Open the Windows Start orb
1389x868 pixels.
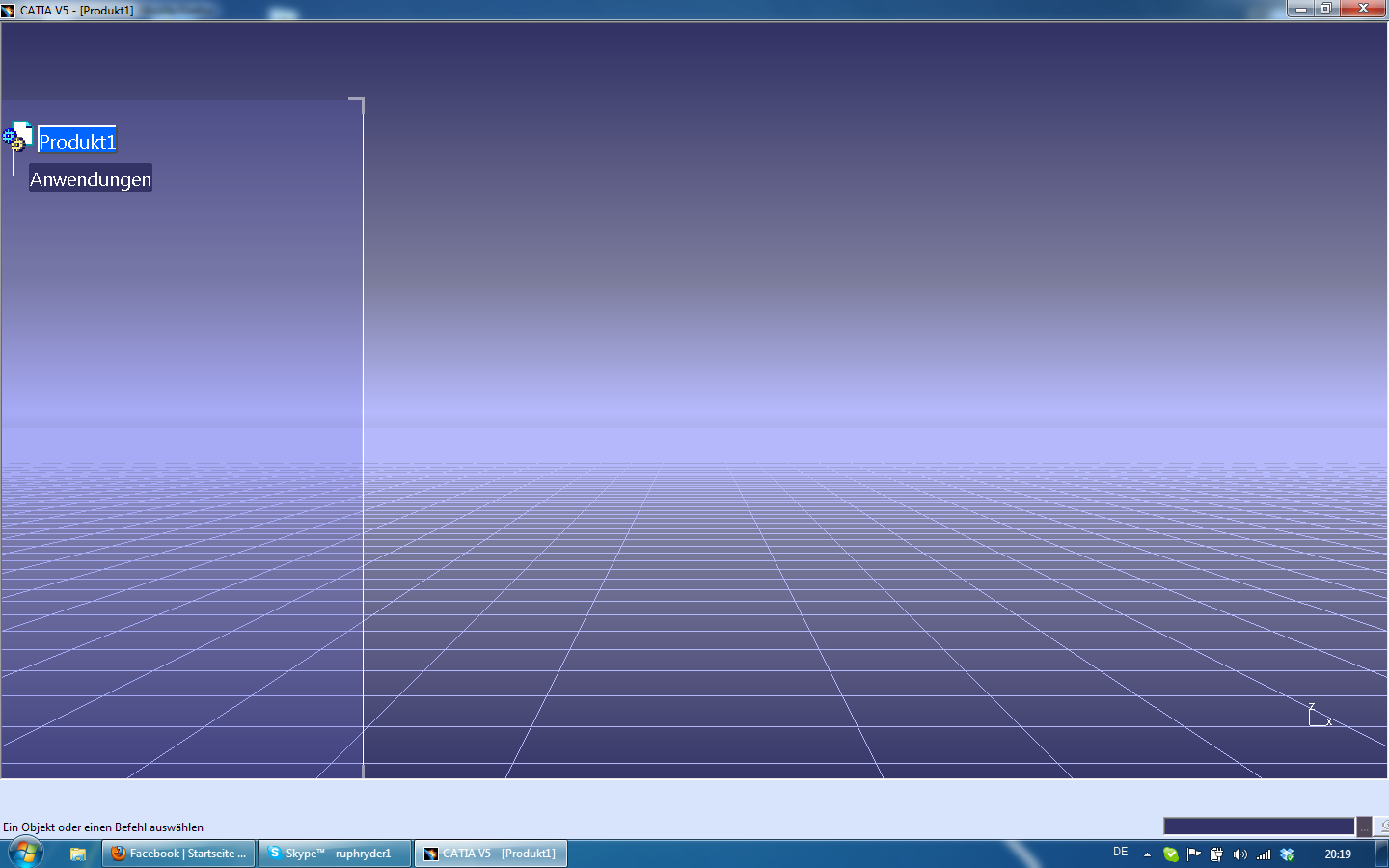(26, 854)
